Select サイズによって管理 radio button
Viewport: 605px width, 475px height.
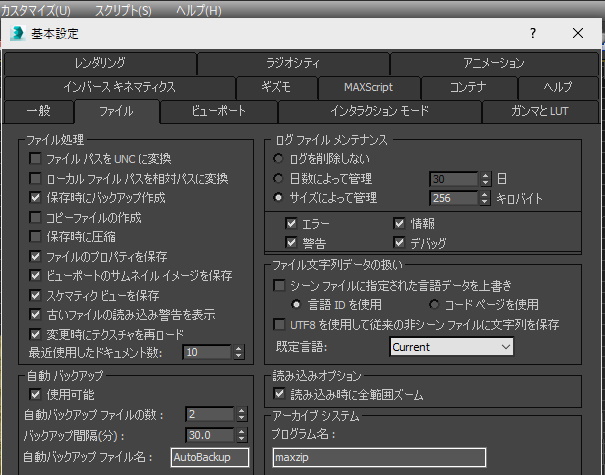coord(278,198)
